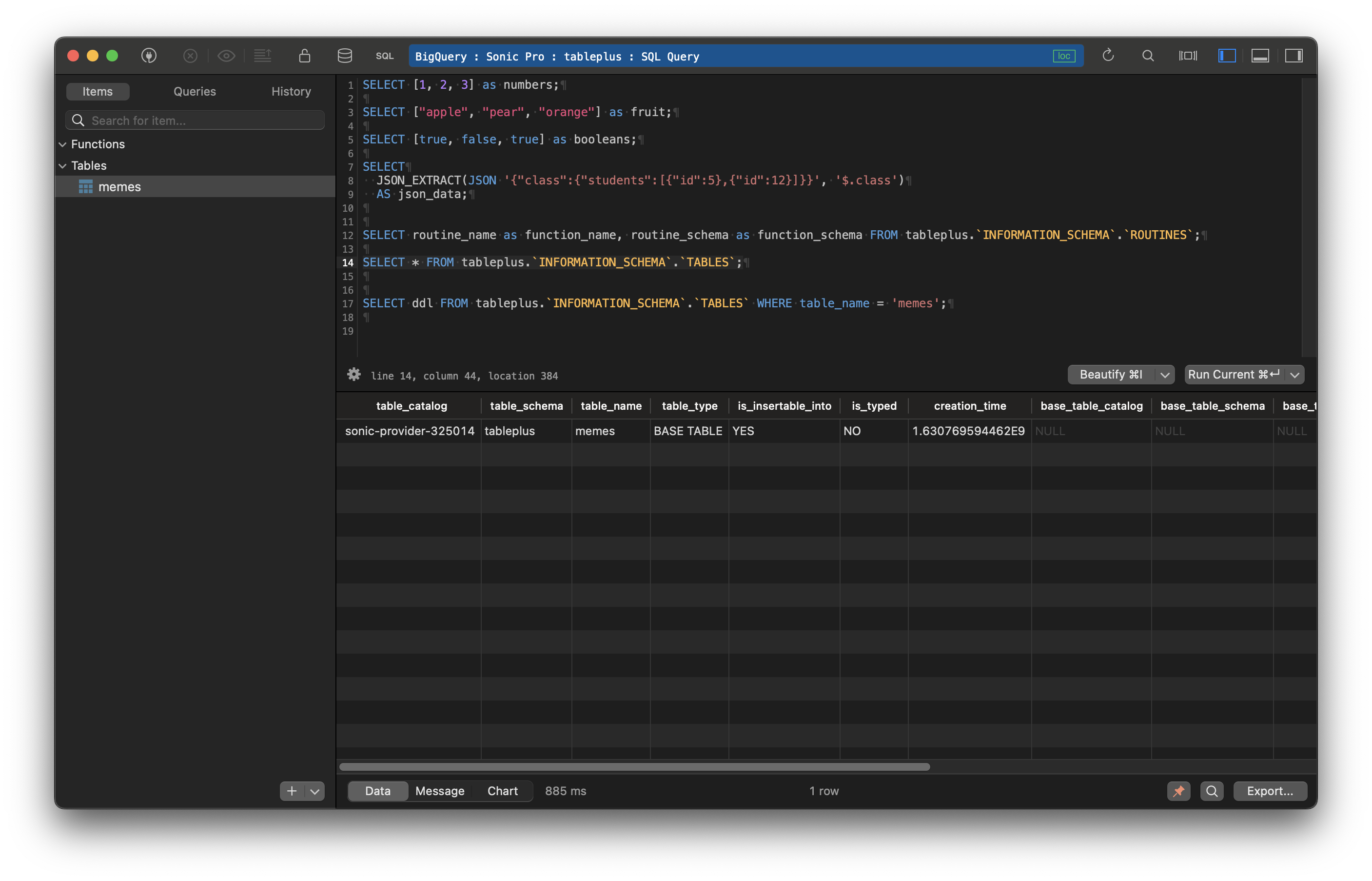Viewport: 1372px width, 881px height.
Task: Pin the result panel with the pin icon
Action: tap(1178, 791)
